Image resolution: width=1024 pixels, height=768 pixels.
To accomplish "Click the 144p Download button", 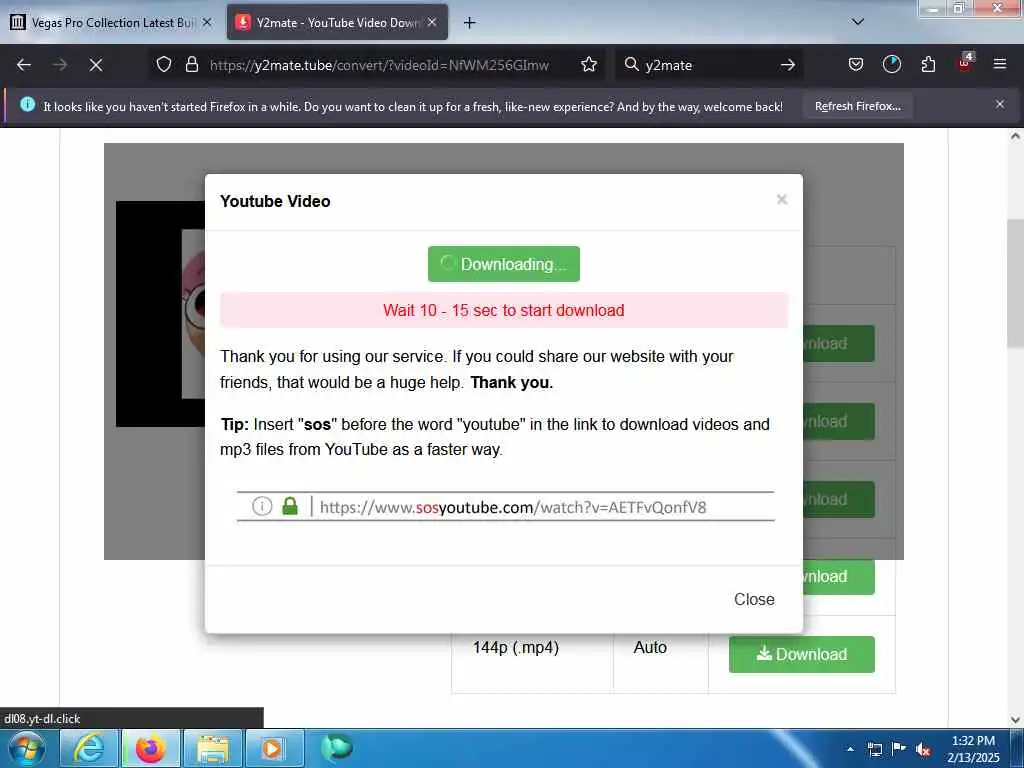I will pyautogui.click(x=801, y=654).
